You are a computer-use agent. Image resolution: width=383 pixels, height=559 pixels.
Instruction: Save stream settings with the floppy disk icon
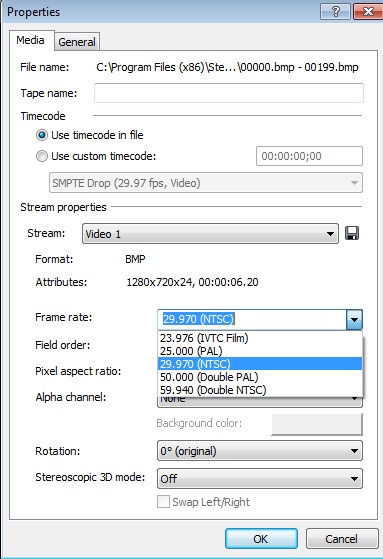click(352, 234)
